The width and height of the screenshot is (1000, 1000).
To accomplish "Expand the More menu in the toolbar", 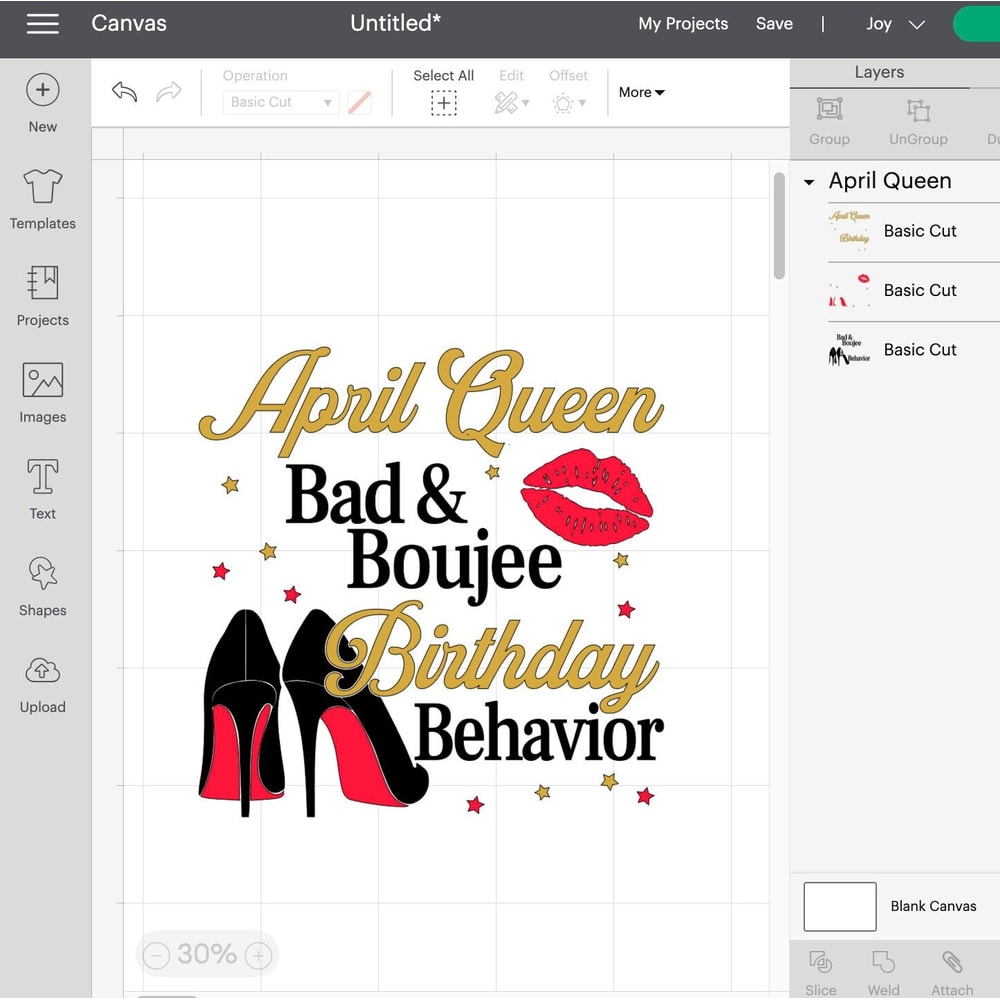I will click(x=641, y=92).
